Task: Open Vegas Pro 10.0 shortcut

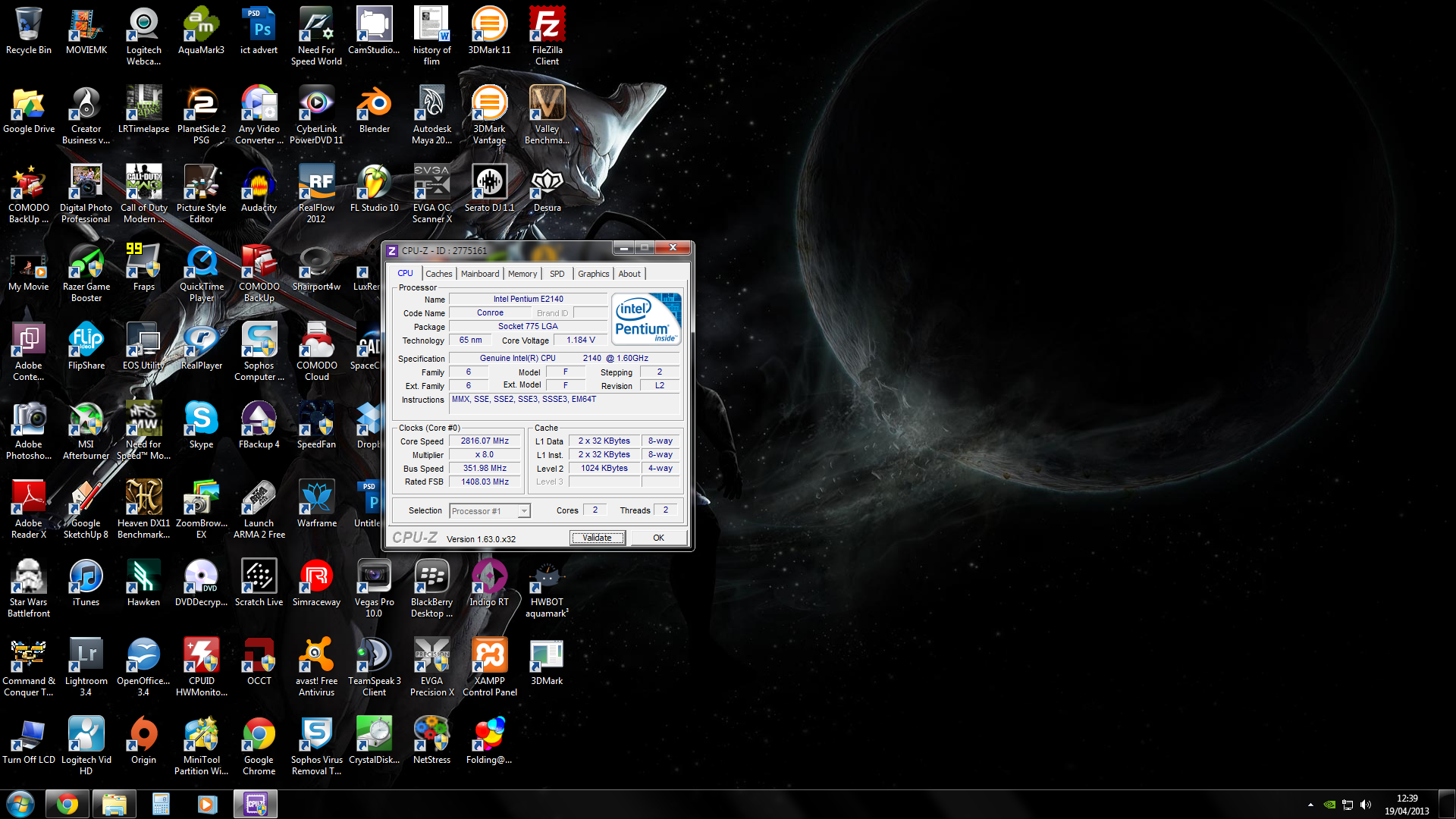Action: 375,588
